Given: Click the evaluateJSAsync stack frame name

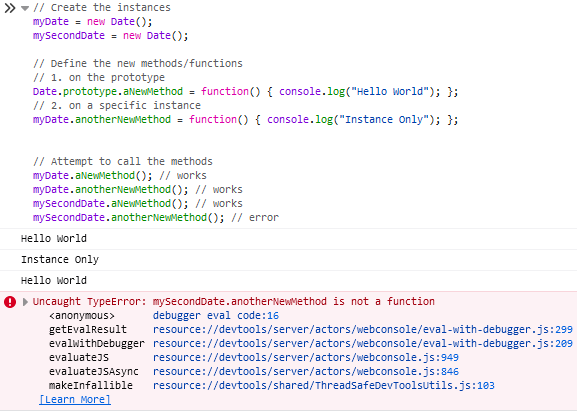Looking at the screenshot, I should pos(94,371).
